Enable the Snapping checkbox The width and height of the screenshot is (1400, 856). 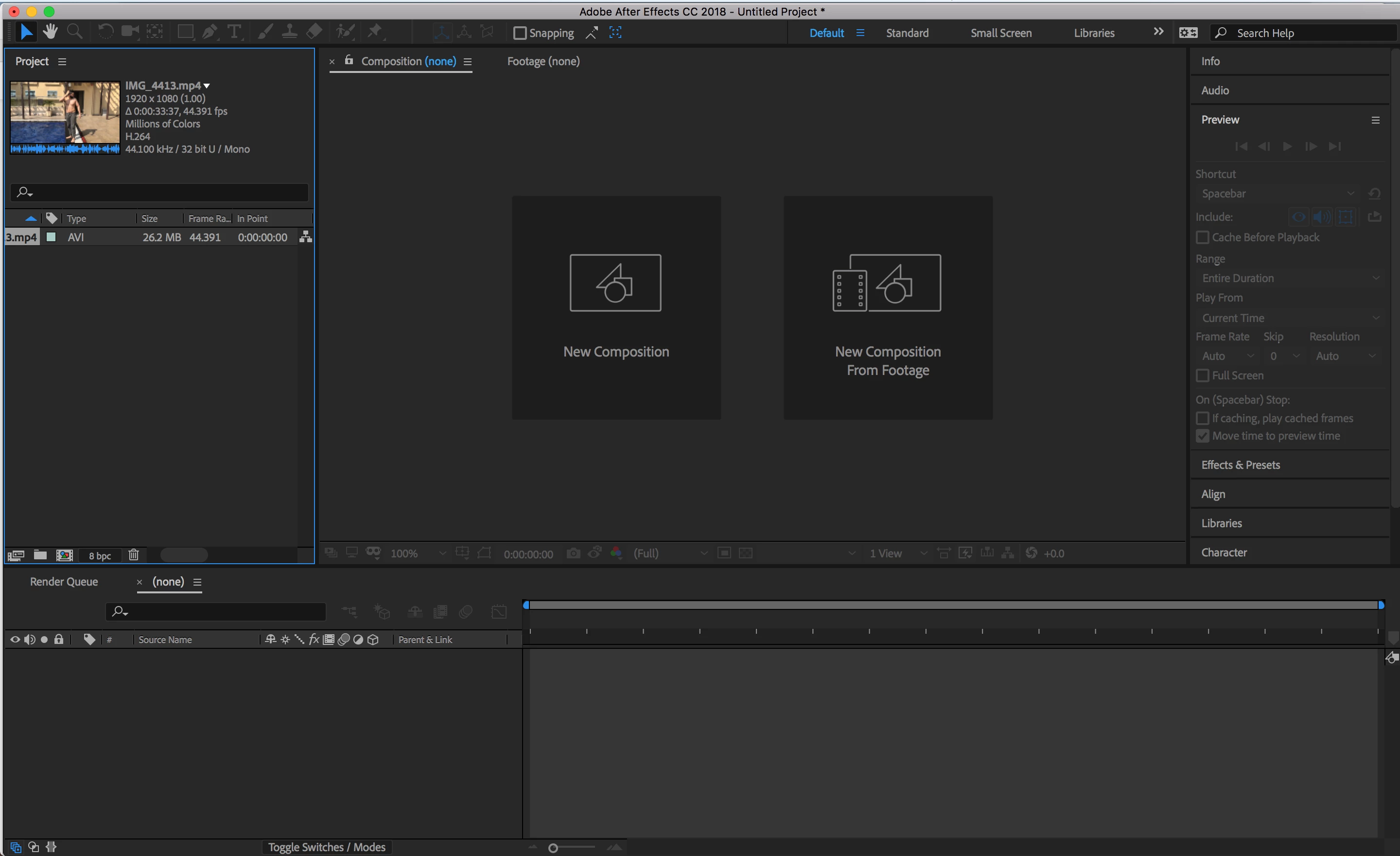pos(519,33)
